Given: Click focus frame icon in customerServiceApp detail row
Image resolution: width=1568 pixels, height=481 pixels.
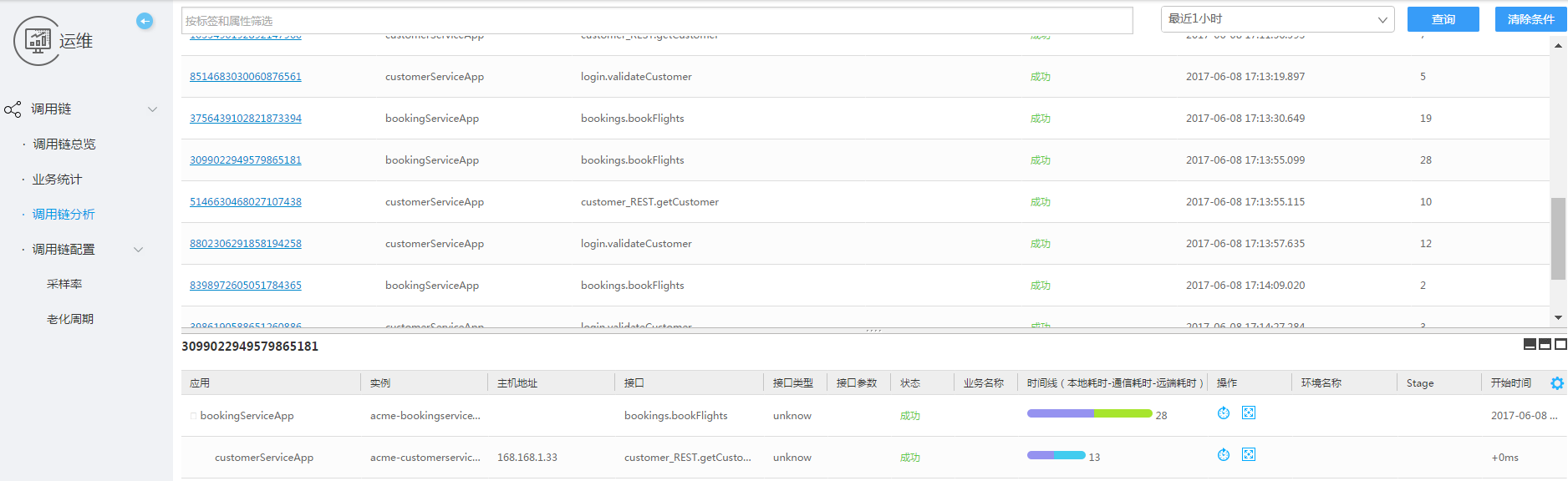Looking at the screenshot, I should (1249, 455).
